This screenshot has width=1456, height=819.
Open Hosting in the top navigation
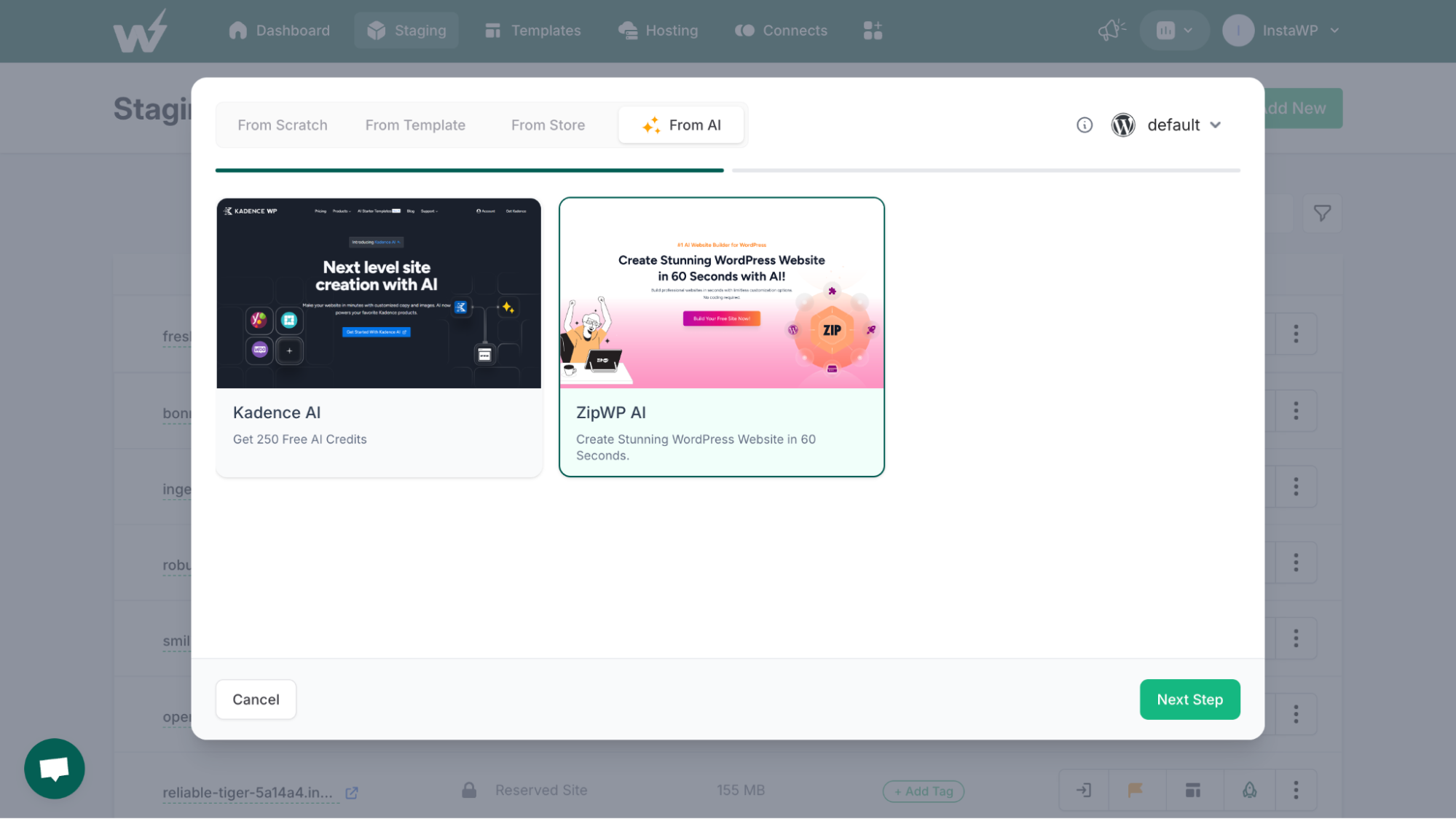tap(658, 31)
